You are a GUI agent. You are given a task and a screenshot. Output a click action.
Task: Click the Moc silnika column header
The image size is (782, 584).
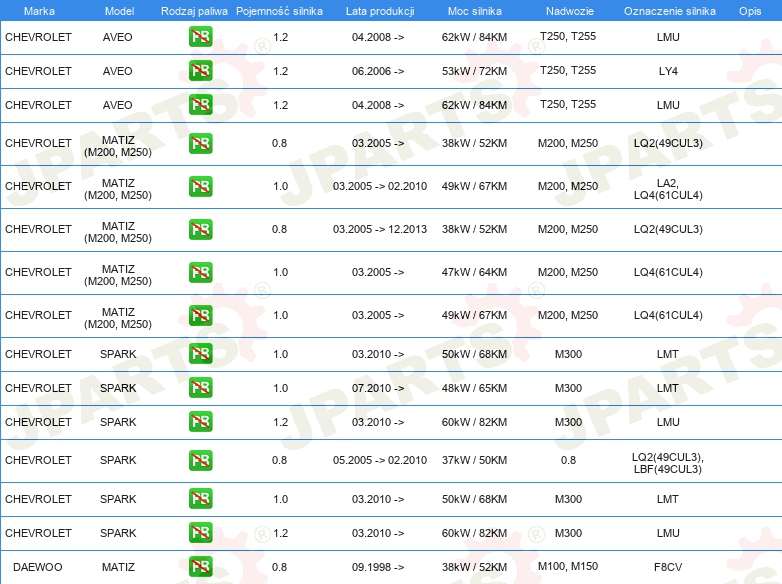click(475, 11)
